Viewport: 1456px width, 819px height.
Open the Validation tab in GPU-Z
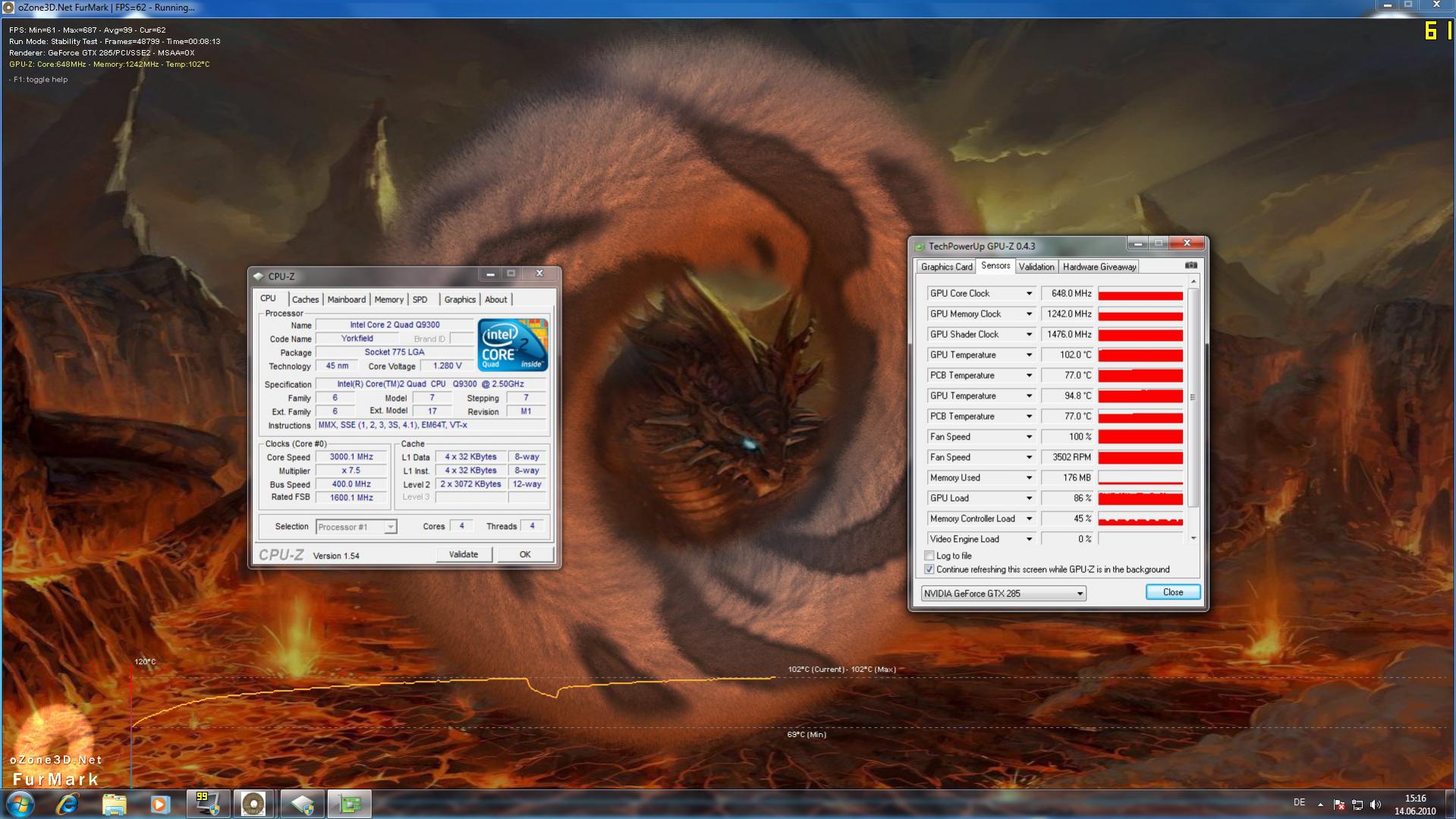tap(1036, 266)
